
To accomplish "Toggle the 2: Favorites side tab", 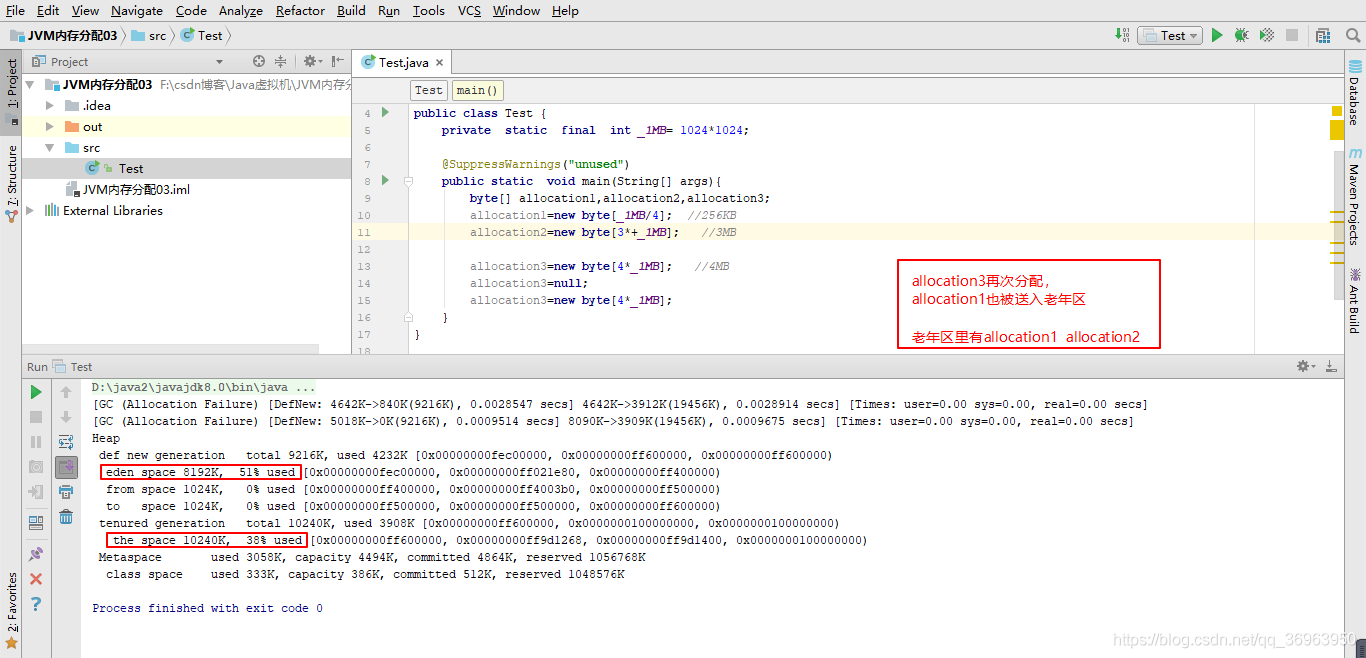I will (11, 610).
